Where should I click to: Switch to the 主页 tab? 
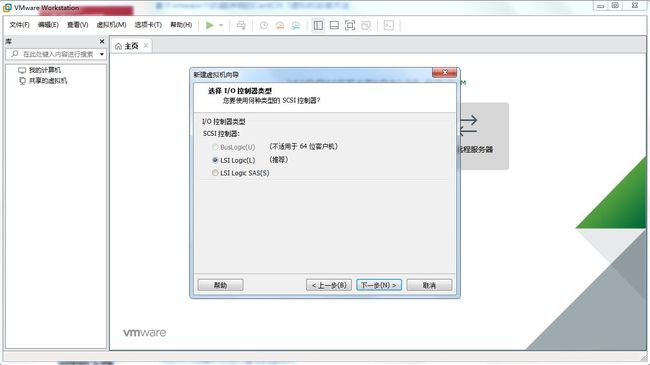click(x=131, y=46)
